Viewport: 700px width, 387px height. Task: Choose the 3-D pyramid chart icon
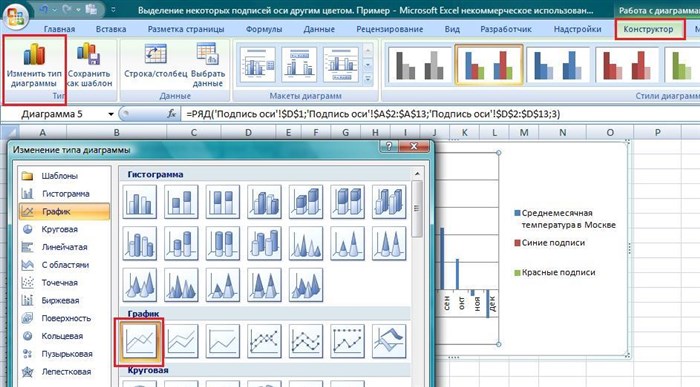point(305,285)
